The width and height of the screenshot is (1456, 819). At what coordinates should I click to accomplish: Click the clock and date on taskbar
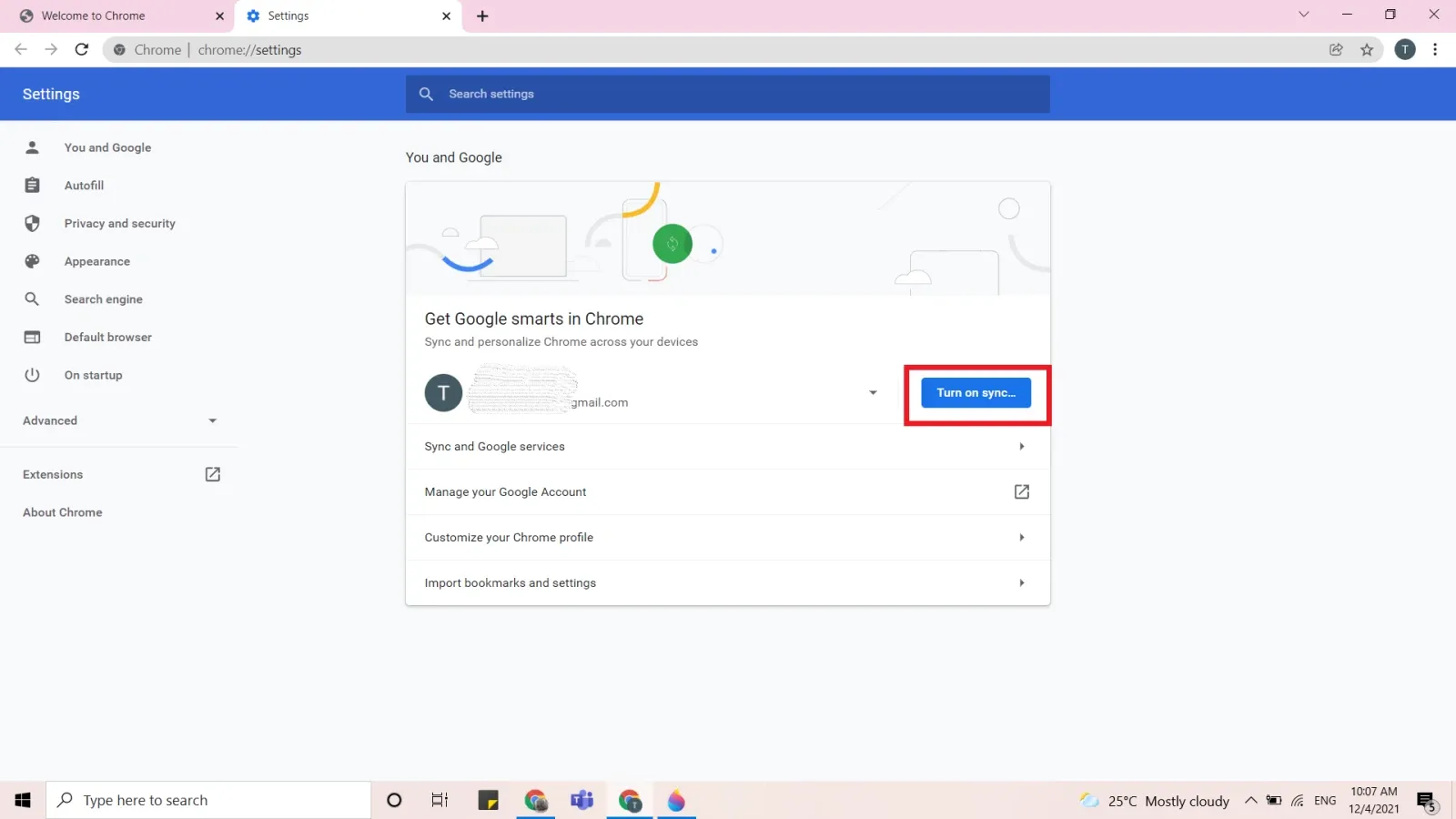pos(1374,800)
